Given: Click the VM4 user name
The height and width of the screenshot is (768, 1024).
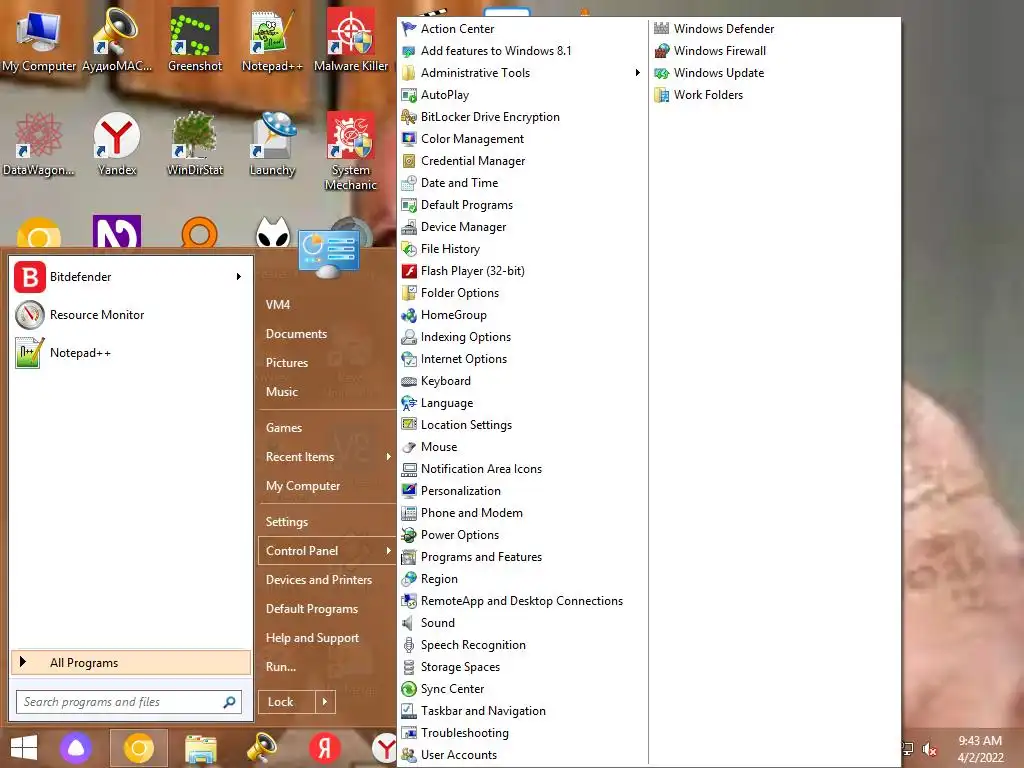Looking at the screenshot, I should coord(278,305).
